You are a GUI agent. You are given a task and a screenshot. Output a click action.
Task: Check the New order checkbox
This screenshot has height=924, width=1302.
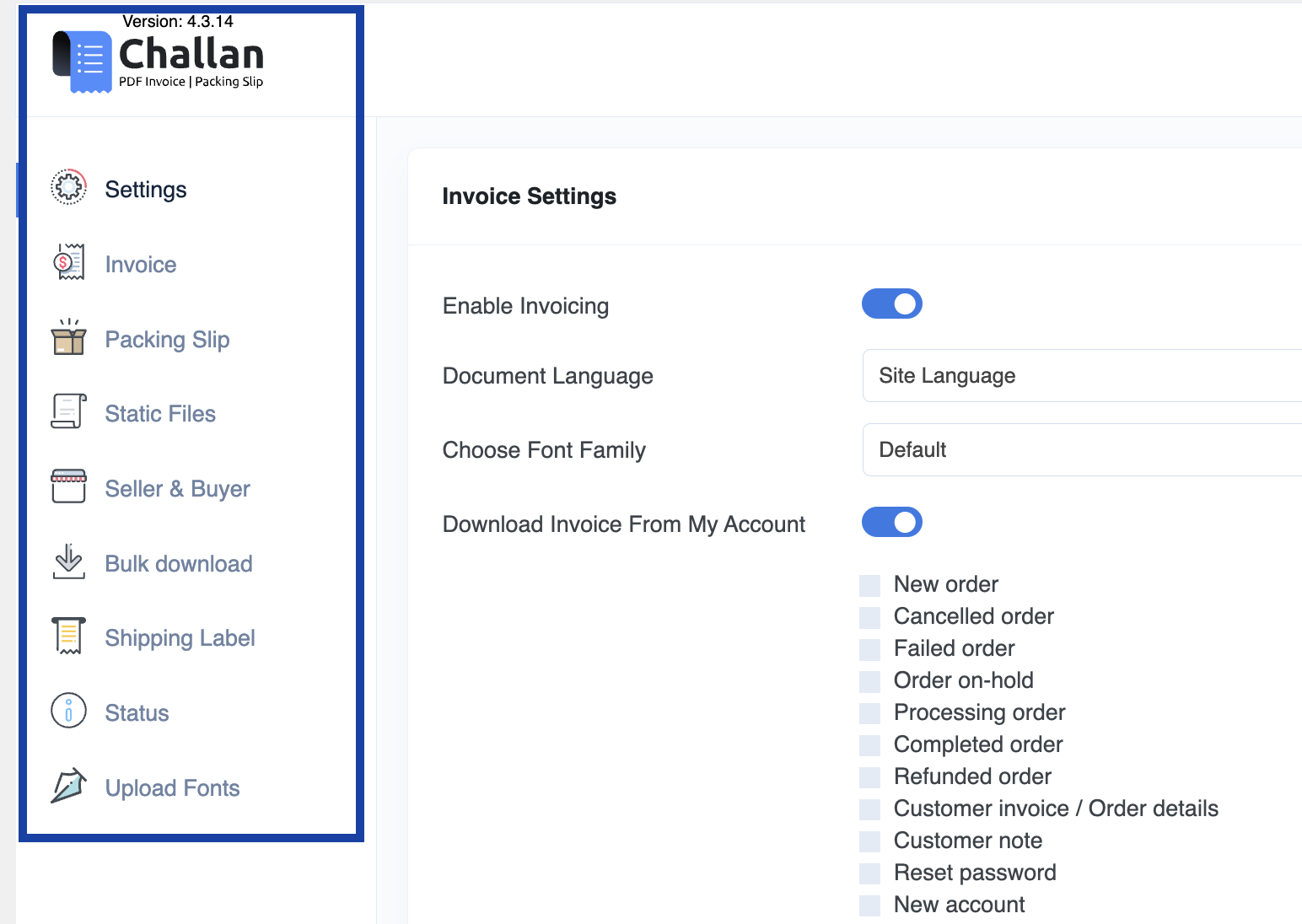tap(869, 585)
